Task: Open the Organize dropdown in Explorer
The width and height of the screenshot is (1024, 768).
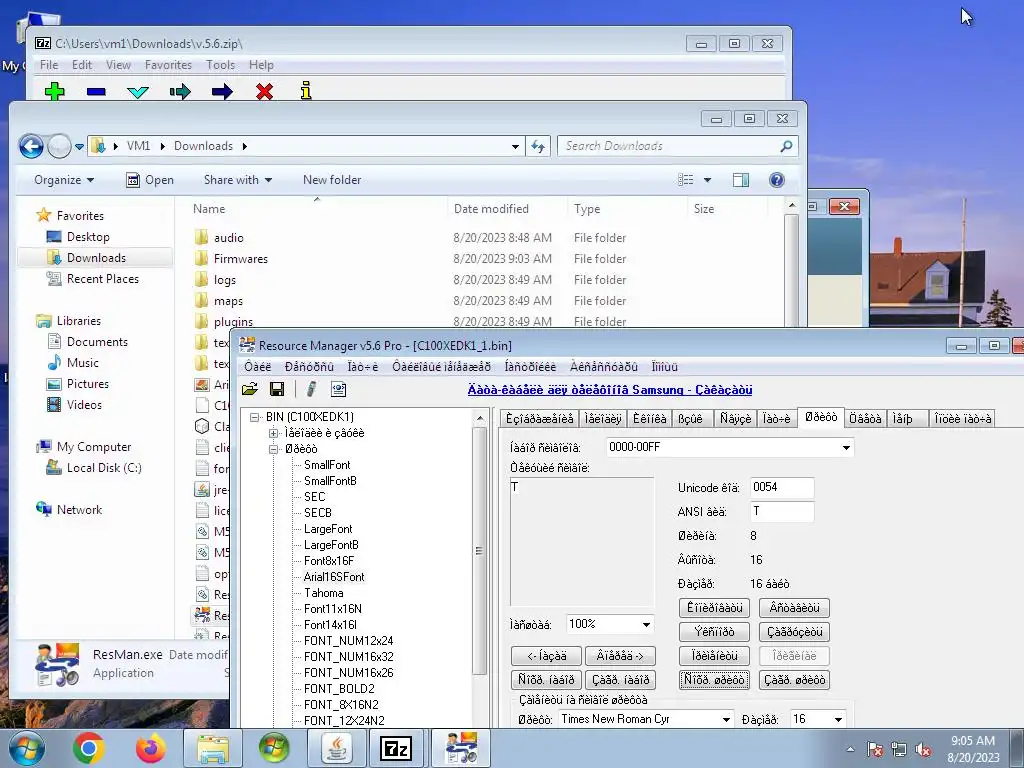Action: click(64, 180)
